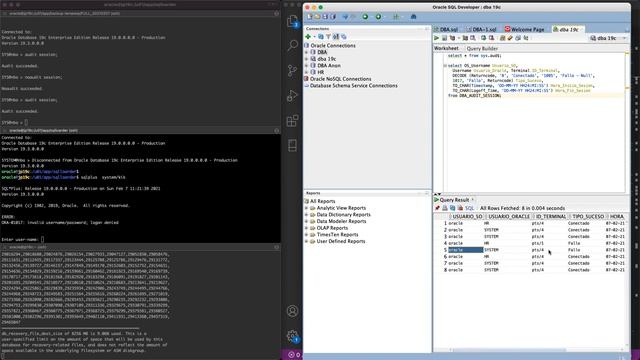The width and height of the screenshot is (640, 360).
Task: Click the SQL History icon in worksheet toolbar
Action: 518,38
